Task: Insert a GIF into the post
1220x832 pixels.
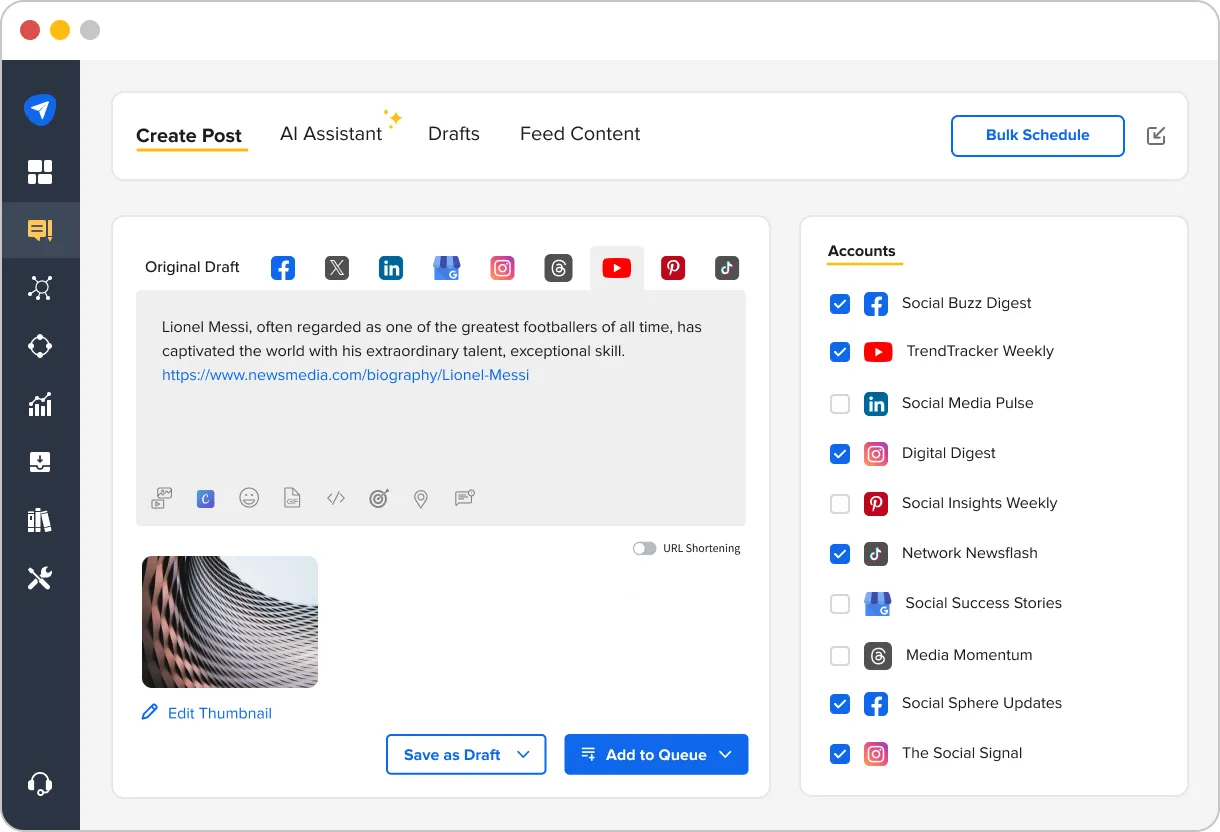Action: 292,498
